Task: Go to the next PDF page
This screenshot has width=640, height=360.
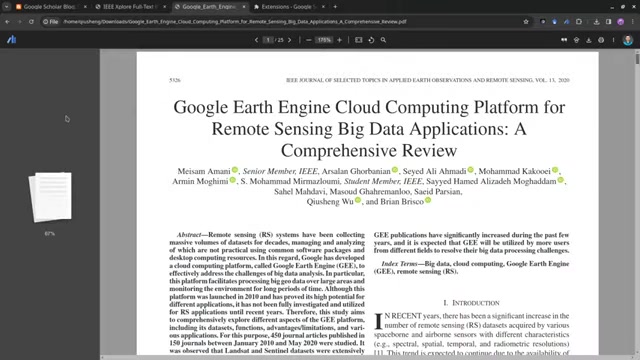Action: click(x=290, y=40)
